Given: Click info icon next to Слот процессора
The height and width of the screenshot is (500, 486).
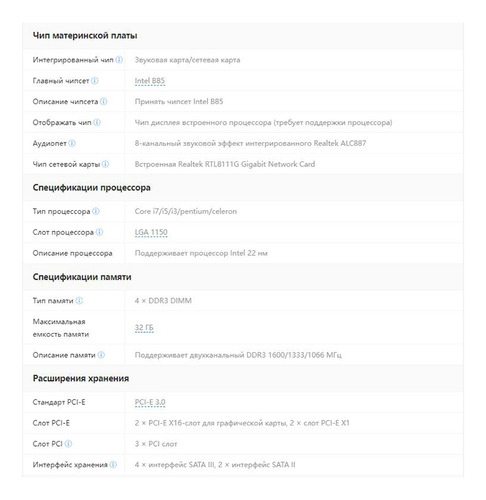Looking at the screenshot, I should [x=99, y=232].
